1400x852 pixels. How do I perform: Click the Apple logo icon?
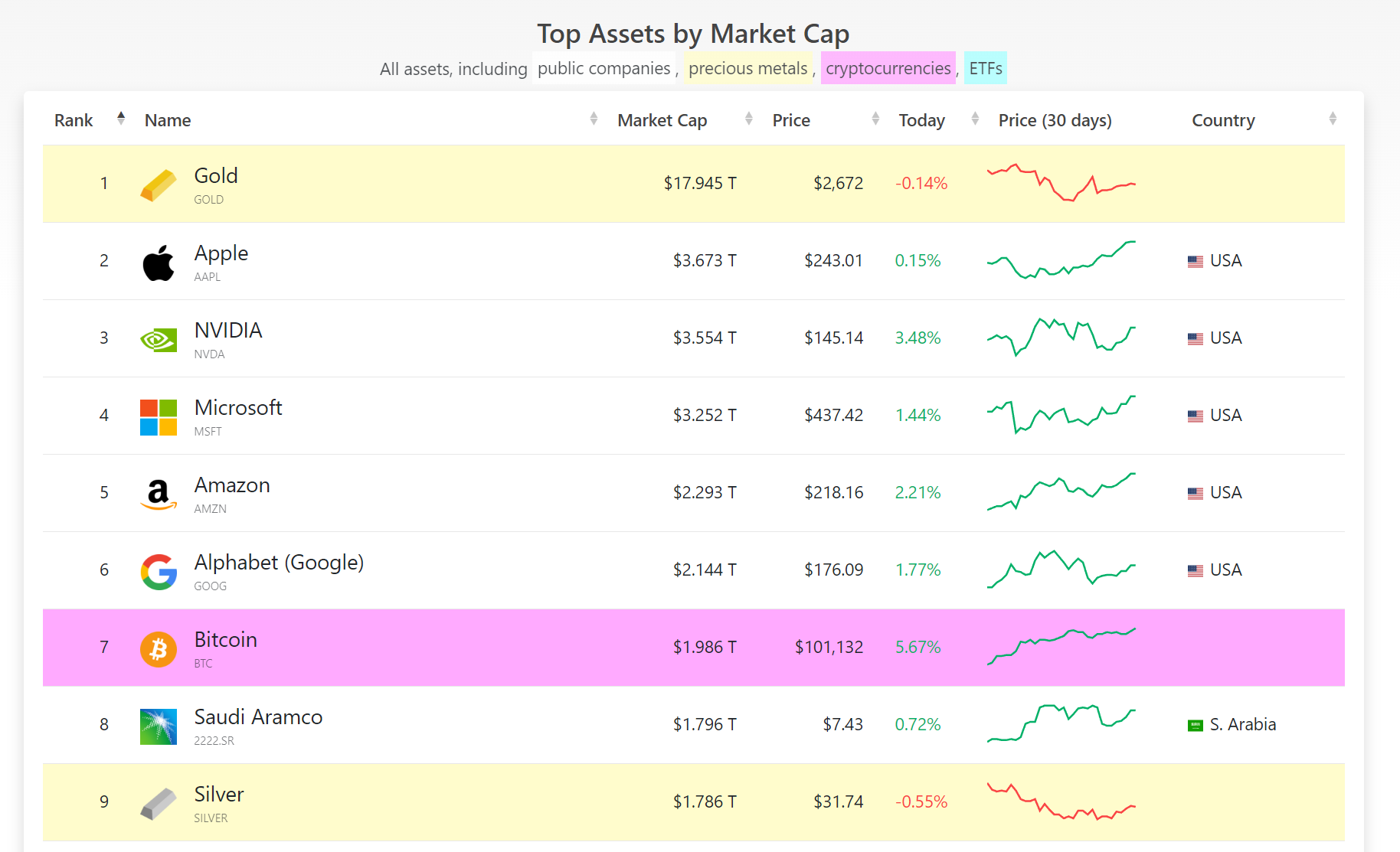(159, 263)
